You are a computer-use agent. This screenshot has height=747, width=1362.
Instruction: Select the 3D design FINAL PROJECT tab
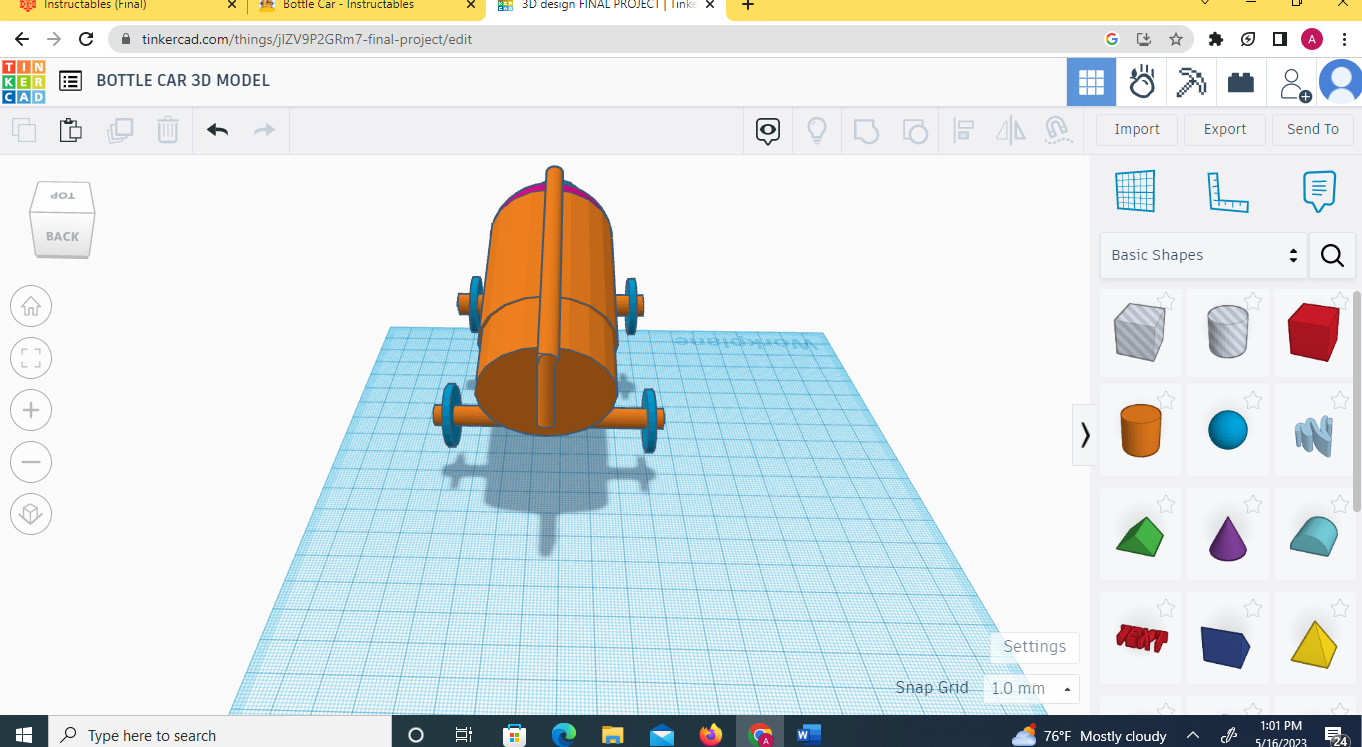point(606,6)
